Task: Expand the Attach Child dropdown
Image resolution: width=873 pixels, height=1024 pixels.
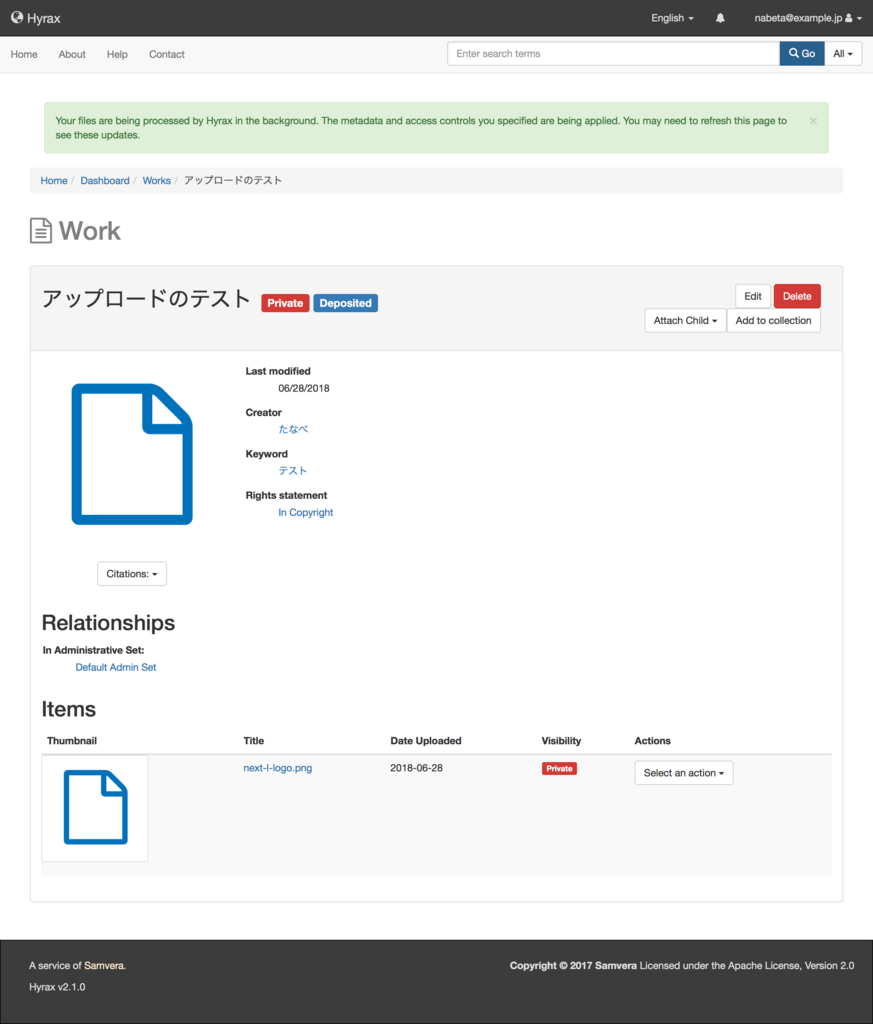Action: (685, 321)
